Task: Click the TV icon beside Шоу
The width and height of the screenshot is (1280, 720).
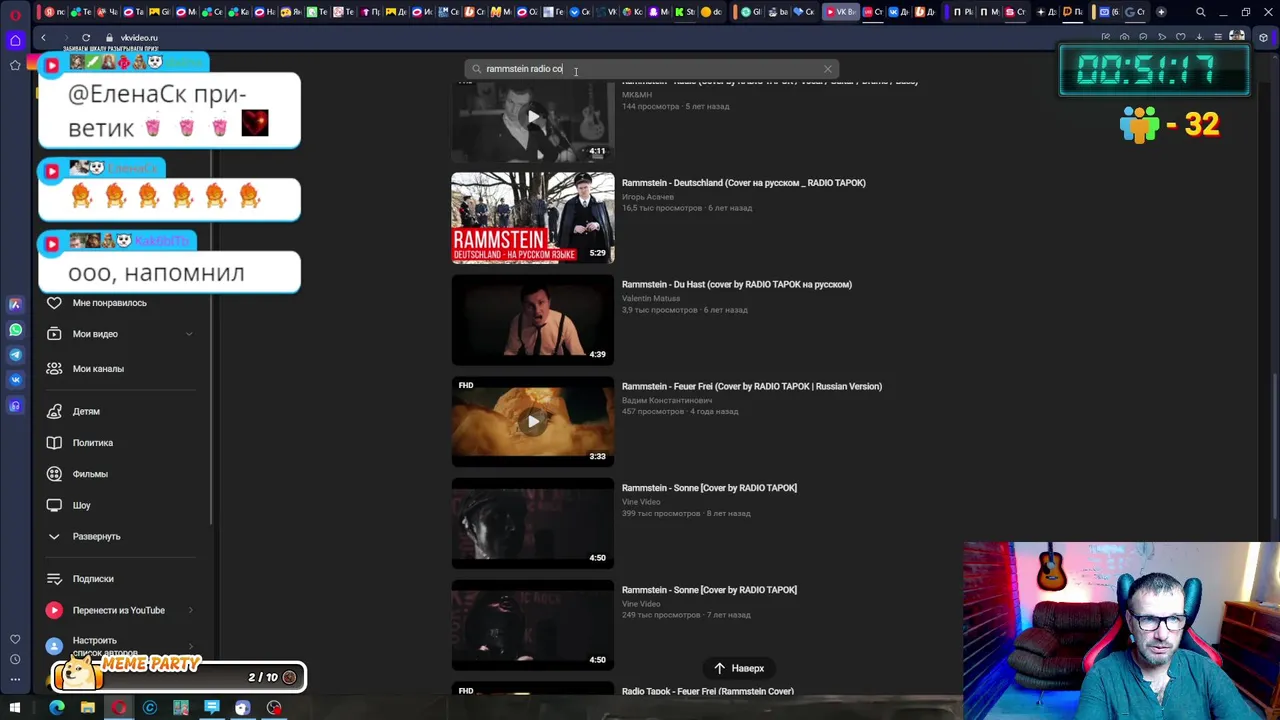Action: click(54, 505)
